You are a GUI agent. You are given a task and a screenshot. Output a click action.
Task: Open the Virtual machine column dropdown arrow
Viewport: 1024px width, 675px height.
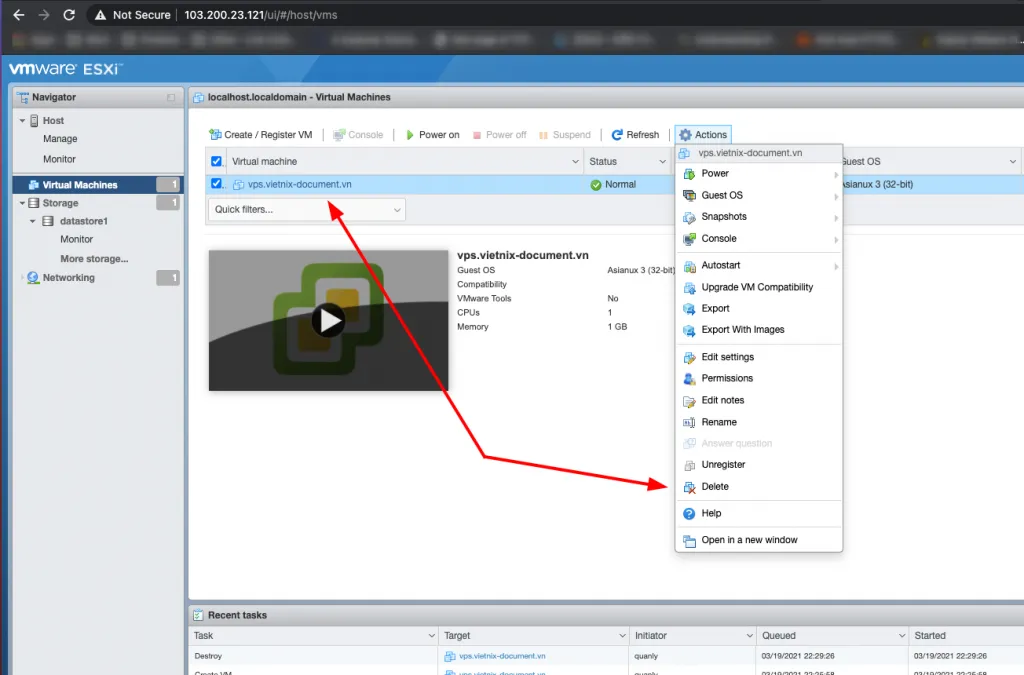[x=575, y=161]
